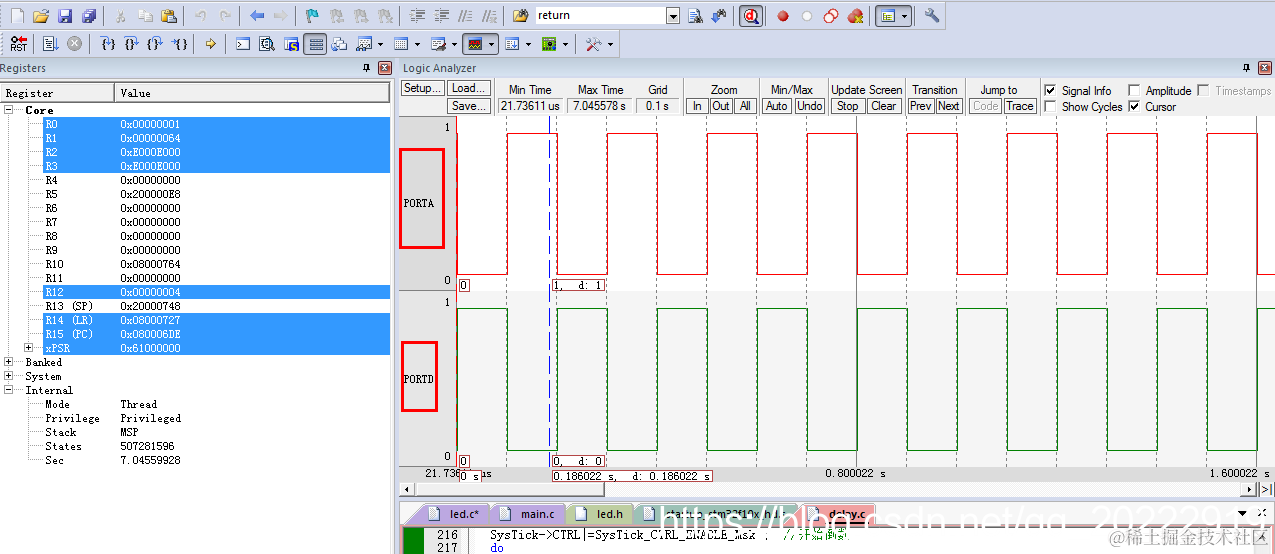The image size is (1275, 554).
Task: Disable the Signal Info checkbox
Action: (1050, 90)
